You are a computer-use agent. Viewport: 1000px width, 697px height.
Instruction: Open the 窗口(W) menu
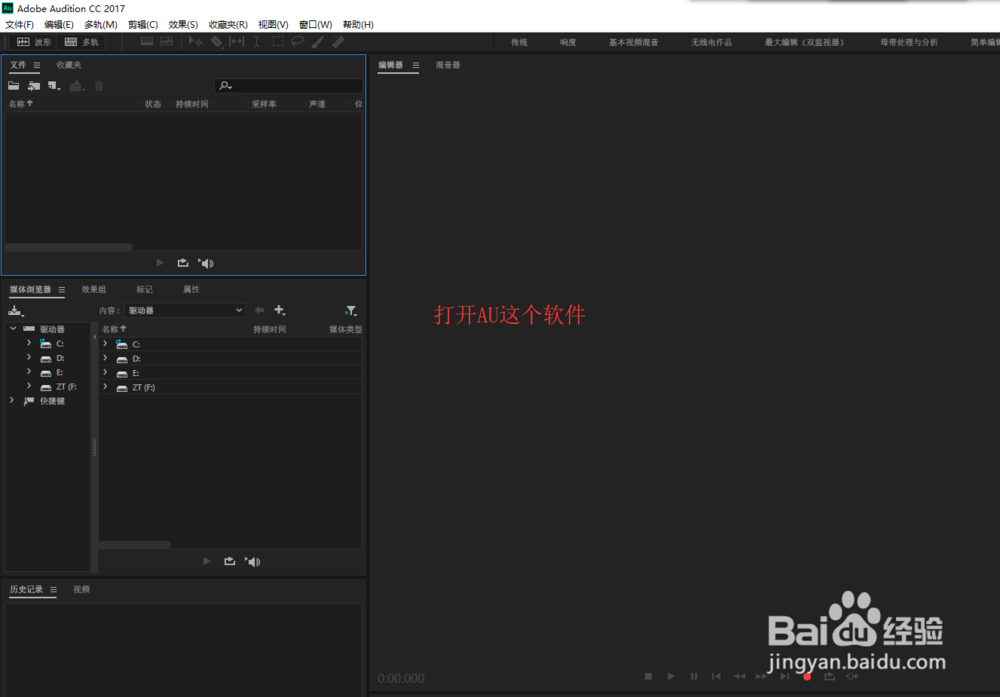coord(316,24)
